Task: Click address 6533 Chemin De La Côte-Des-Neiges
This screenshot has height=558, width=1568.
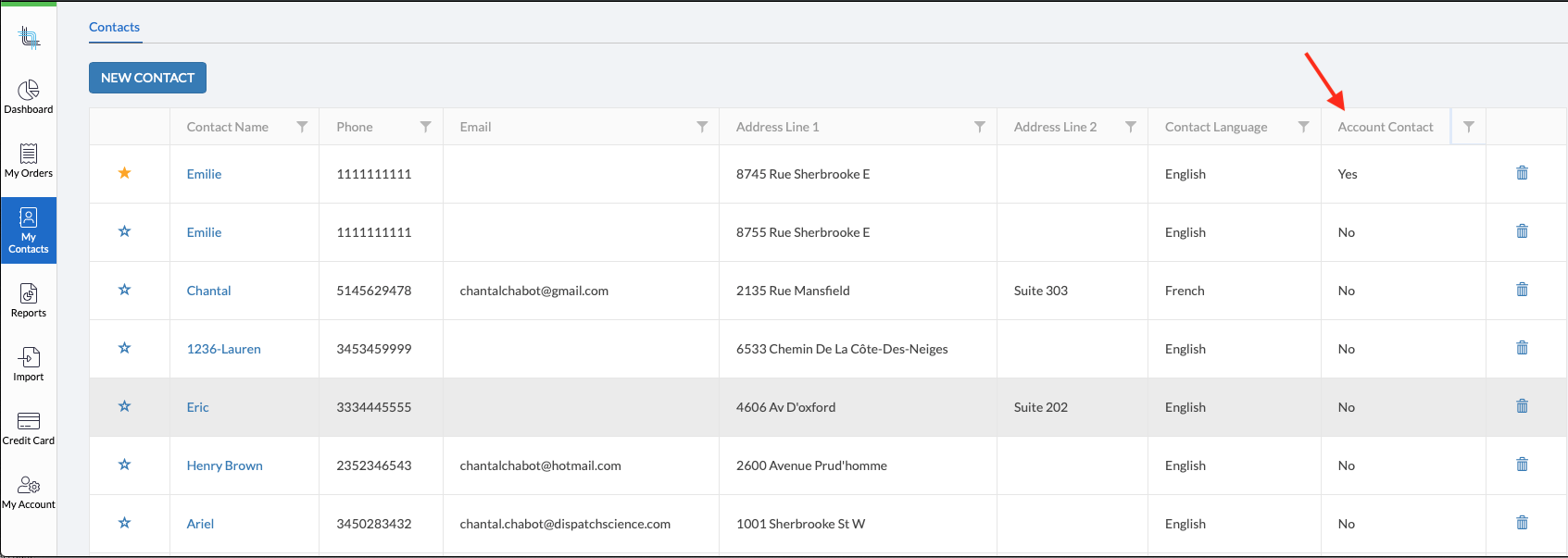Action: tap(842, 349)
